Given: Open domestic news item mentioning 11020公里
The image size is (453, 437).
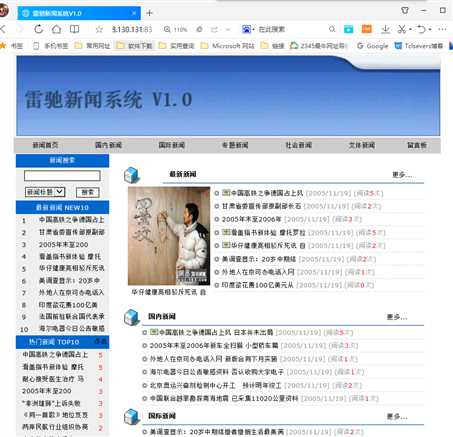Looking at the screenshot, I should point(224,398).
